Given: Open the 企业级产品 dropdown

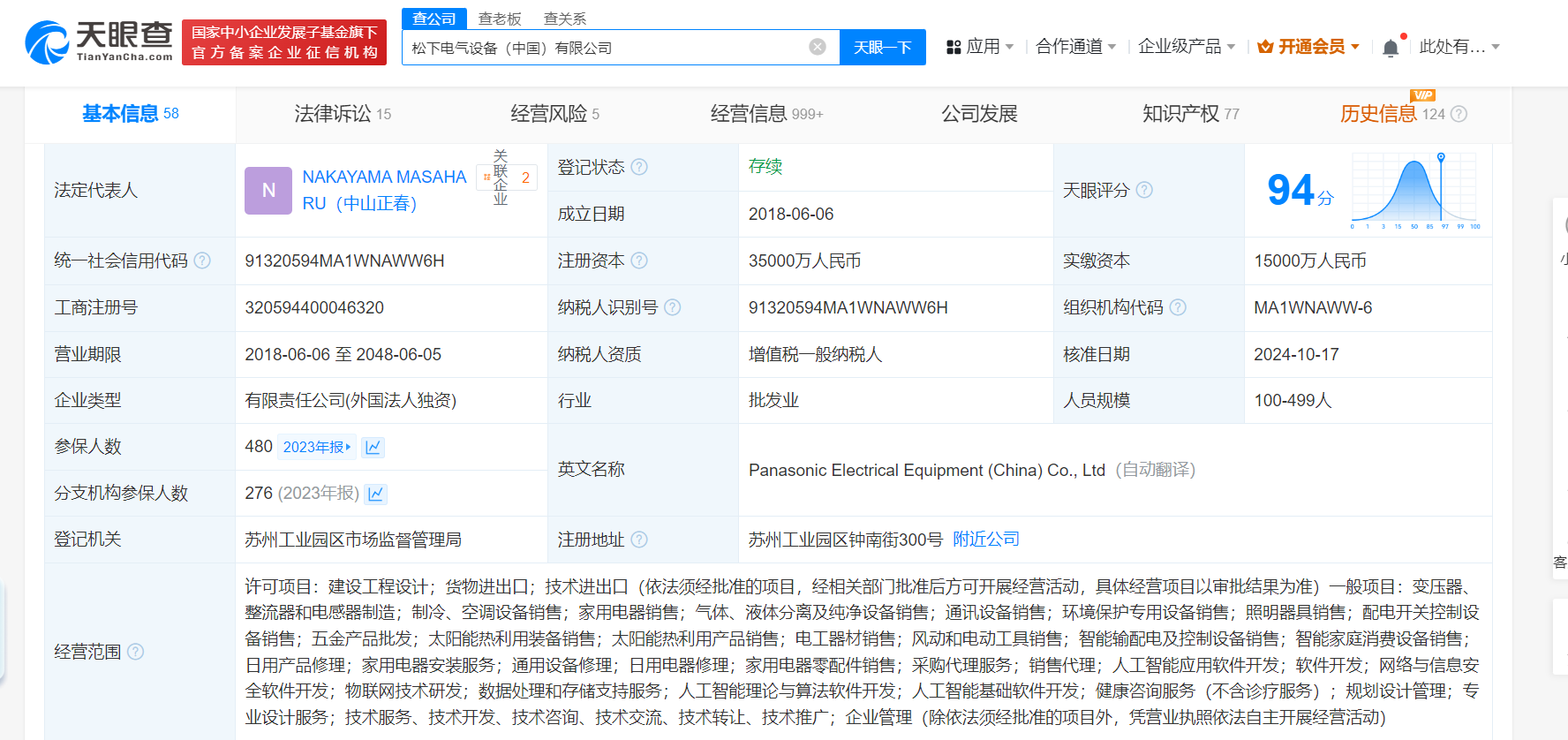Looking at the screenshot, I should click(x=1186, y=47).
